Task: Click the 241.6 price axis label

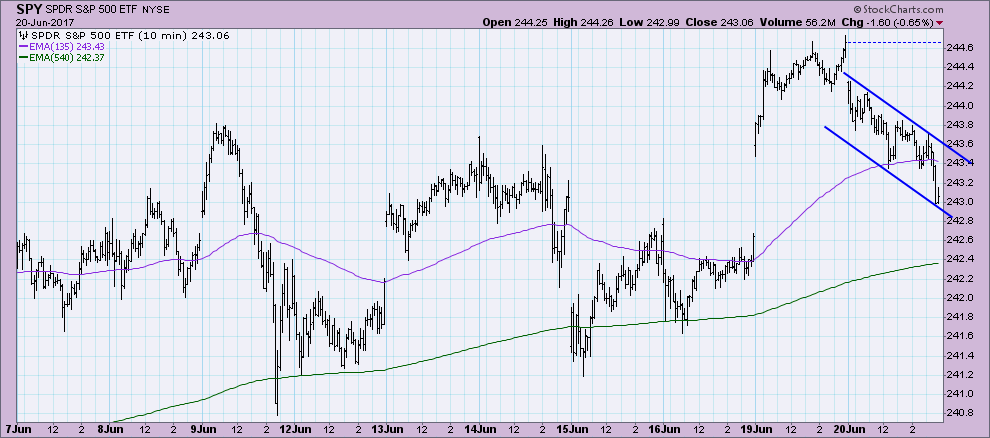Action: pos(960,336)
